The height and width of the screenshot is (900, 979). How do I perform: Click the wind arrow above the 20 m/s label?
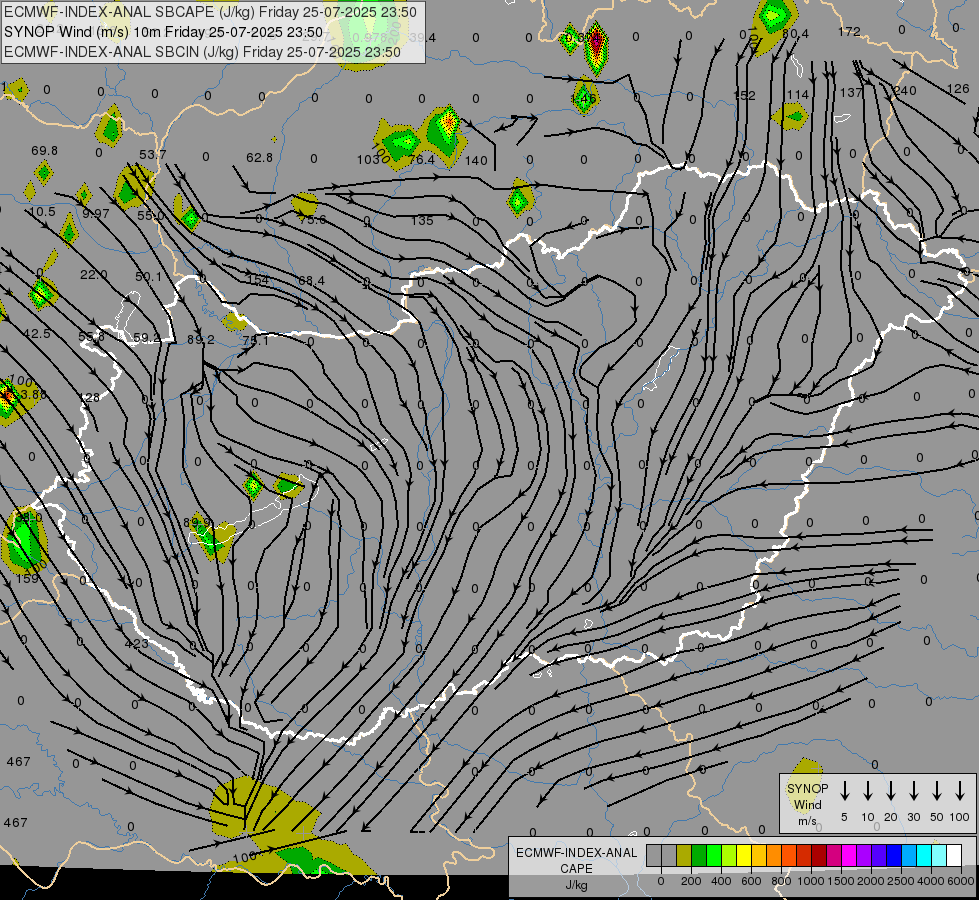click(x=890, y=791)
